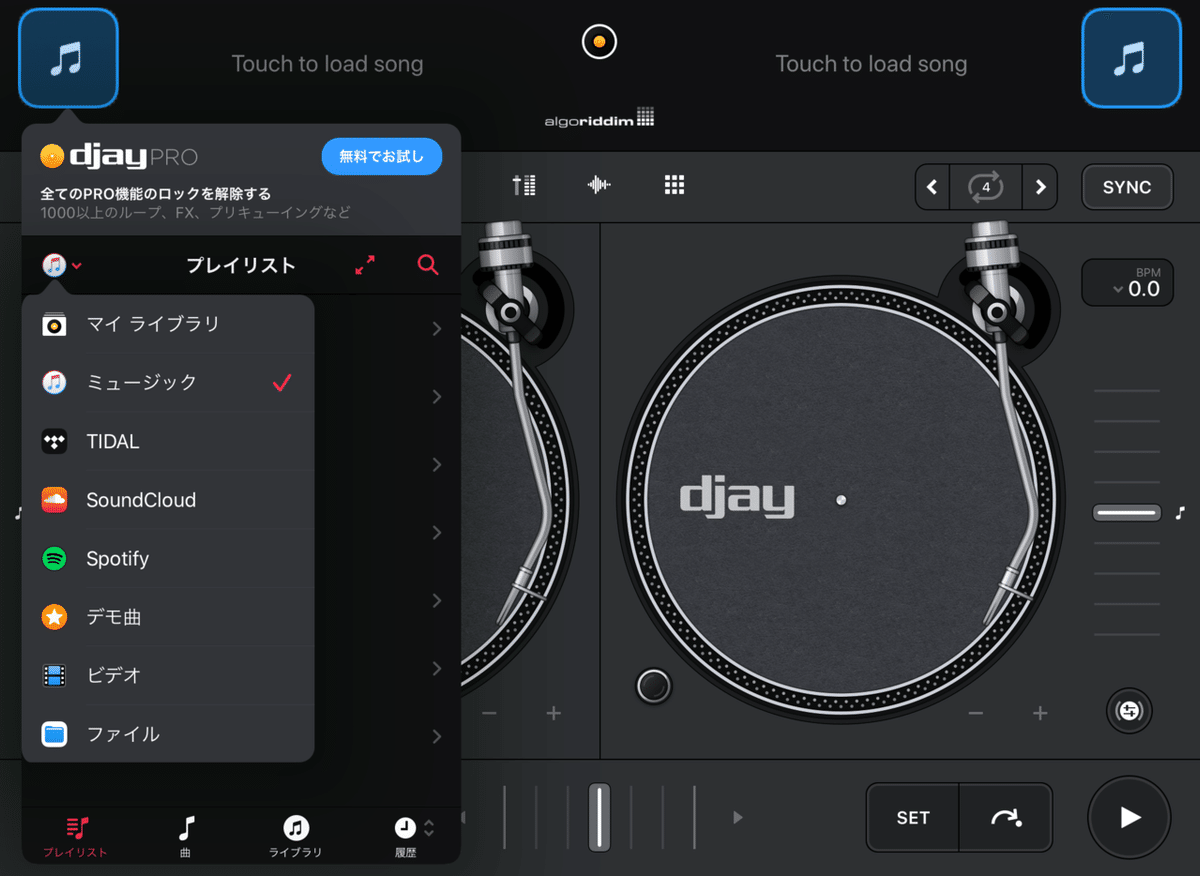Viewport: 1200px width, 876px height.
Task: Choose TIDAL as music source
Action: pyautogui.click(x=168, y=441)
